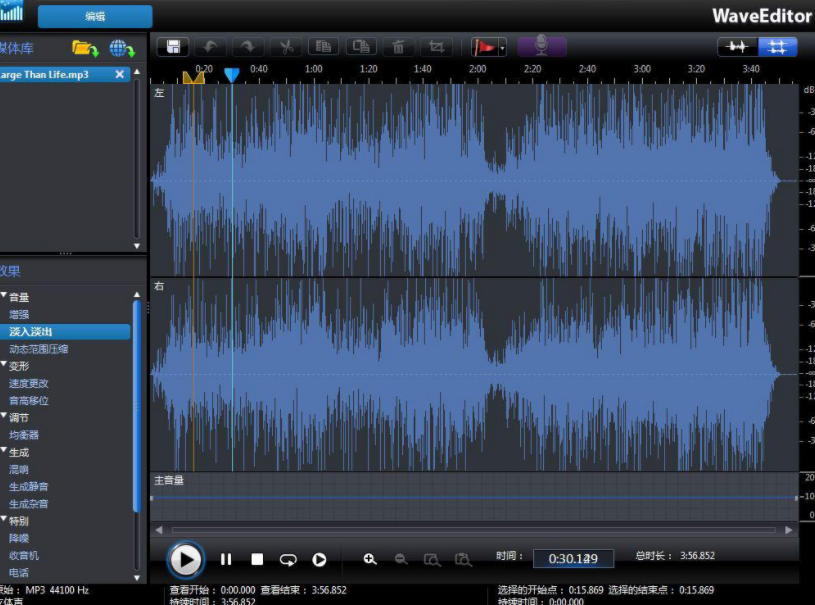Select Large Than Life.mp3 in media library
Viewport: 815px width, 605px height.
64,74
